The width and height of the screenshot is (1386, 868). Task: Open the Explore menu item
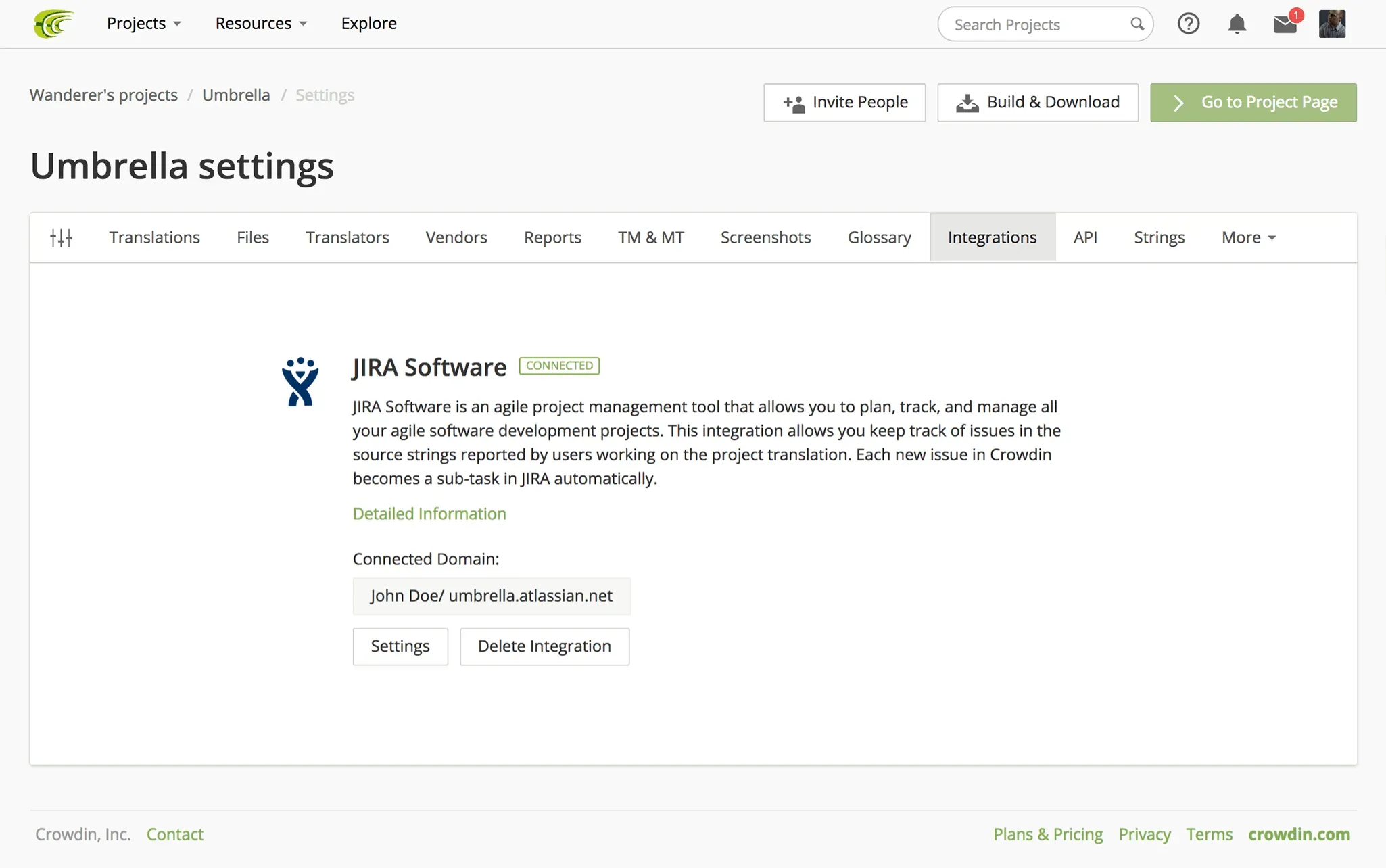click(x=368, y=23)
